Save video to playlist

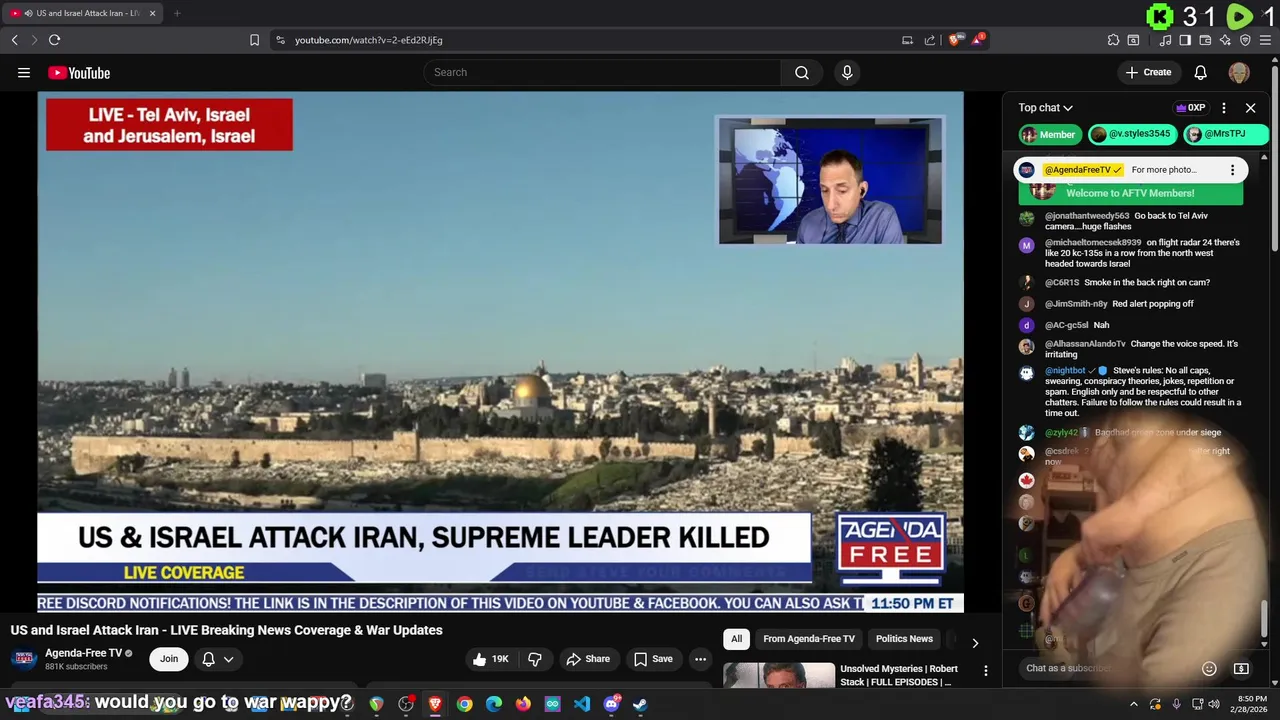click(653, 659)
